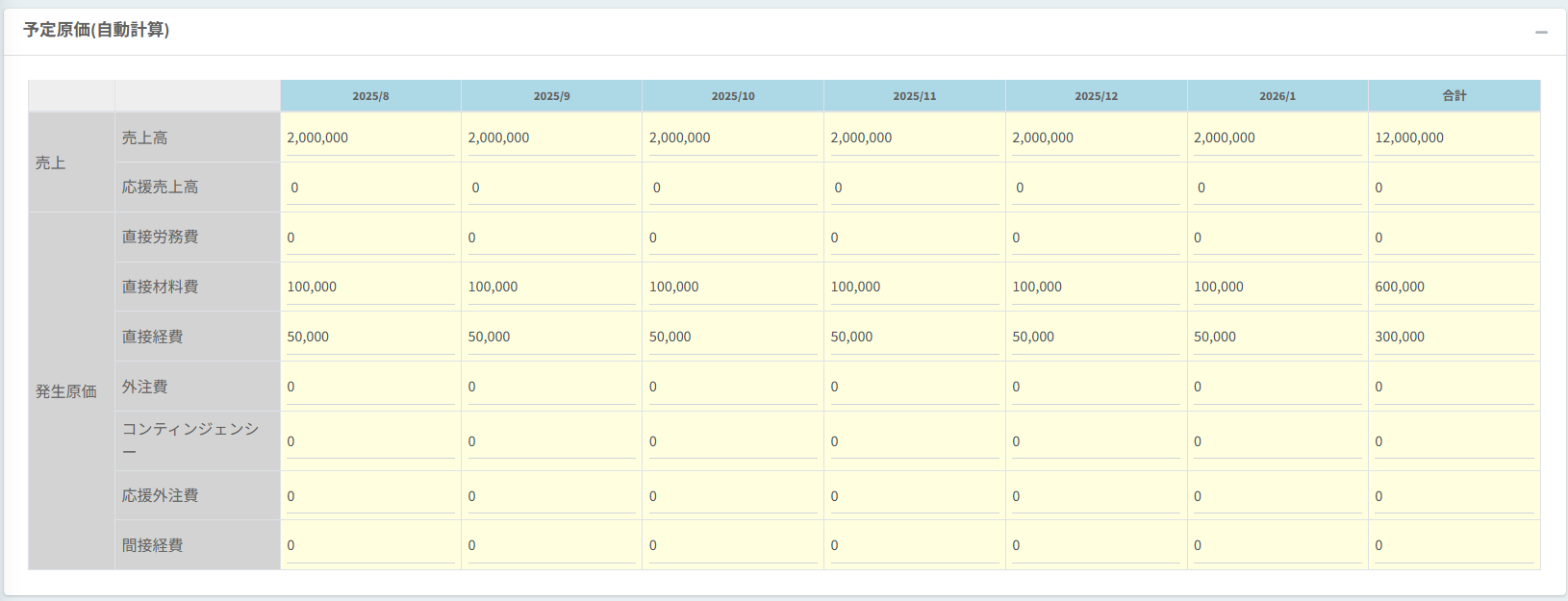
Task: Click the 発生原価 row group label
Action: (x=66, y=391)
